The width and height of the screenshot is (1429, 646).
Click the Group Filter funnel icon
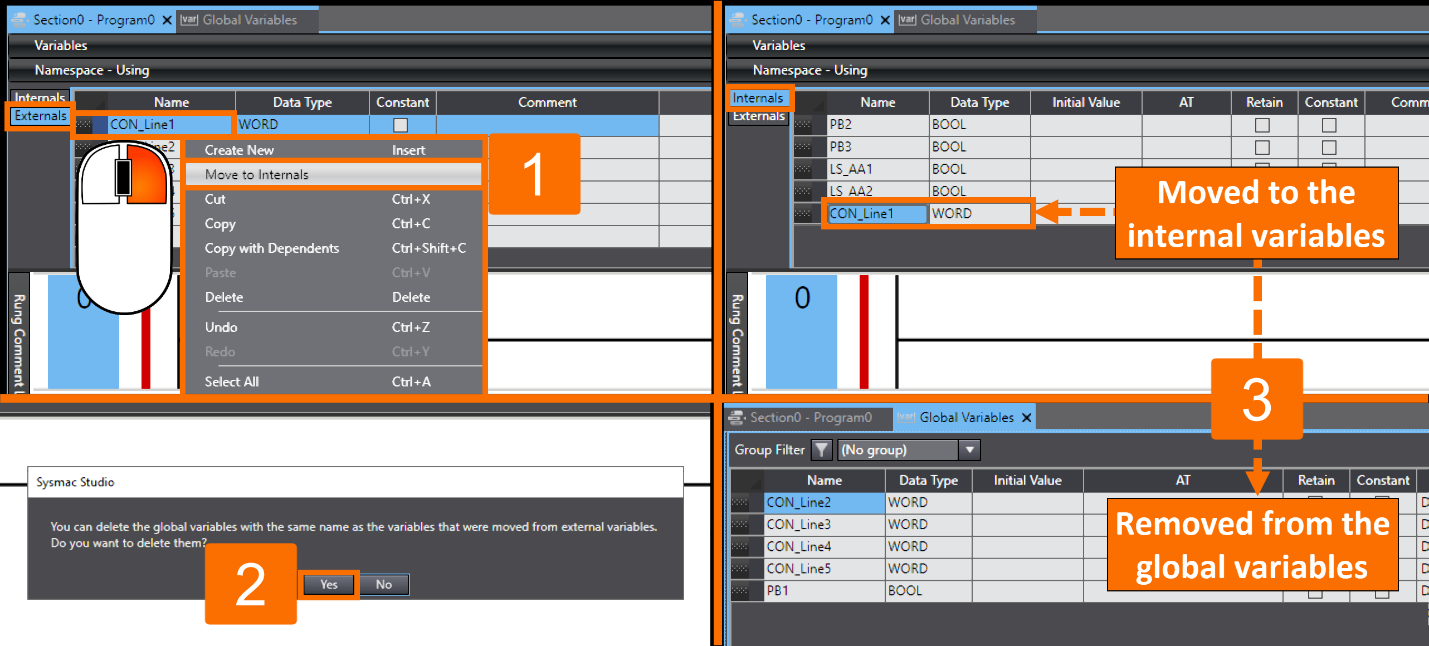(x=821, y=450)
